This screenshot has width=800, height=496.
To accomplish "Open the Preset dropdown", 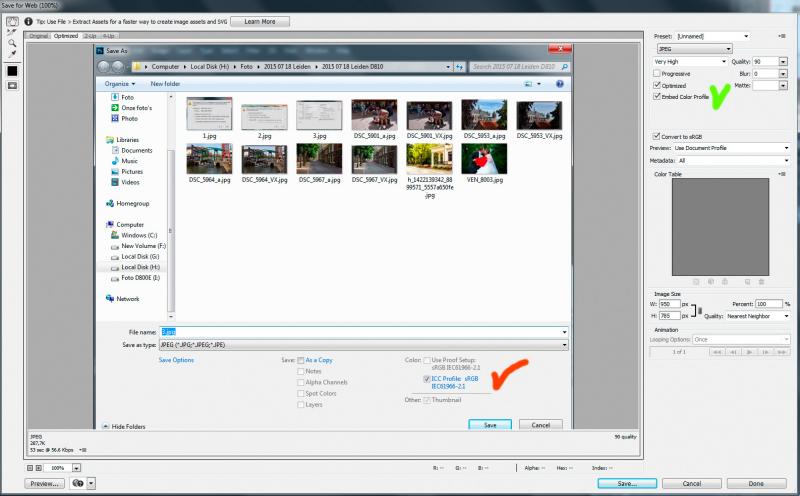I will [712, 36].
